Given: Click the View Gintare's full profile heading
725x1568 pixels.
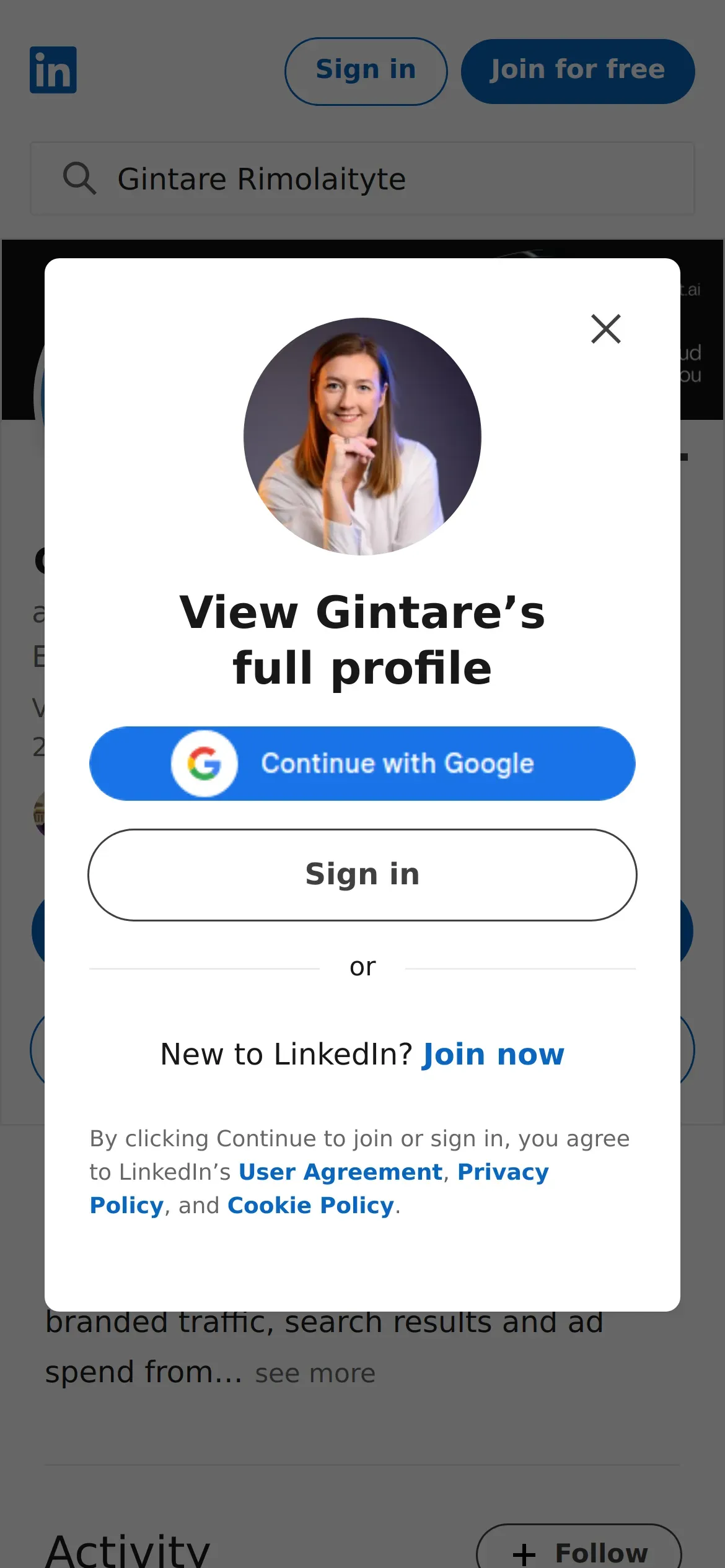Looking at the screenshot, I should (x=362, y=640).
